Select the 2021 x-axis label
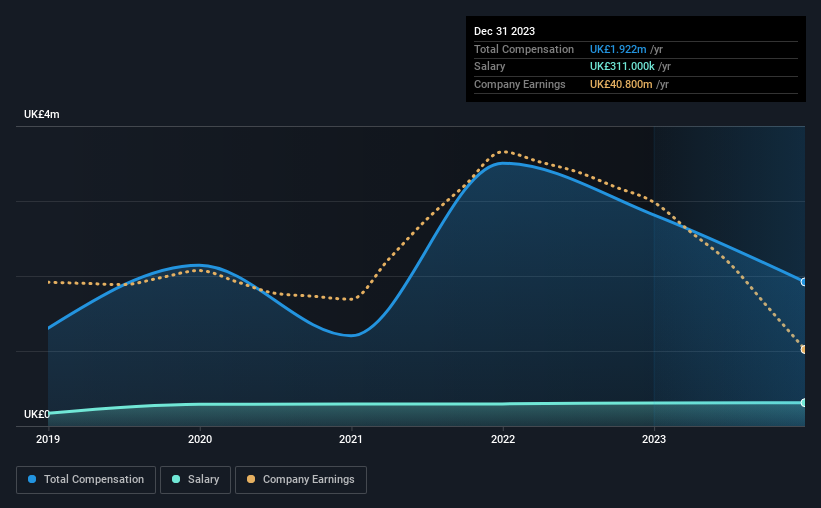 coord(351,439)
